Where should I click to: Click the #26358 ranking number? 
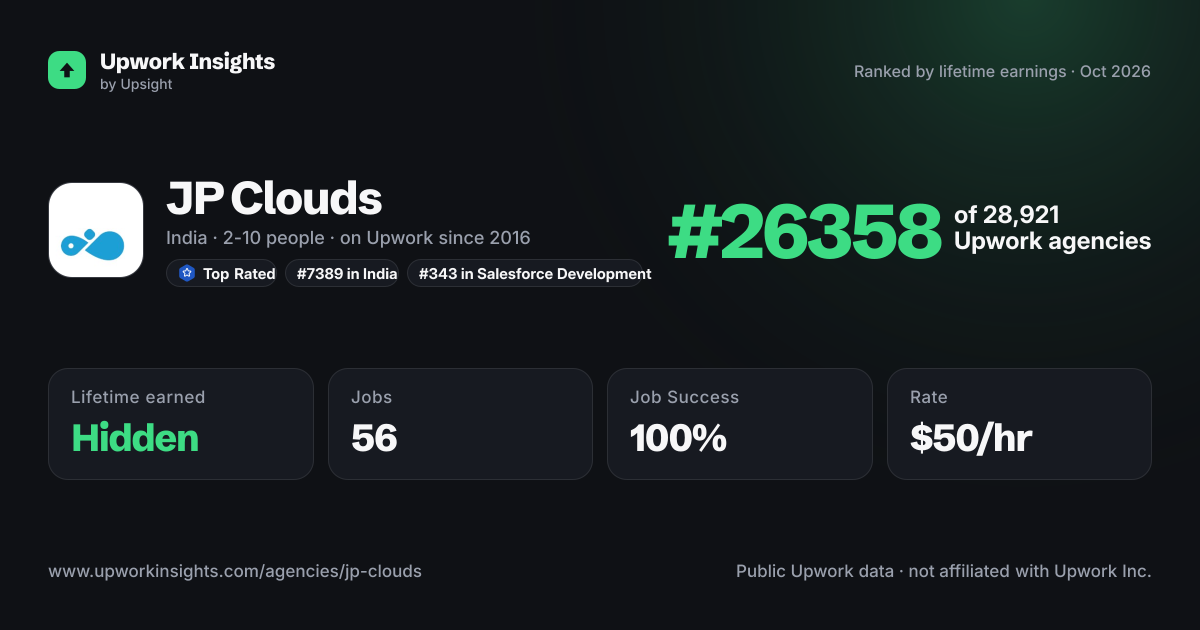point(805,230)
